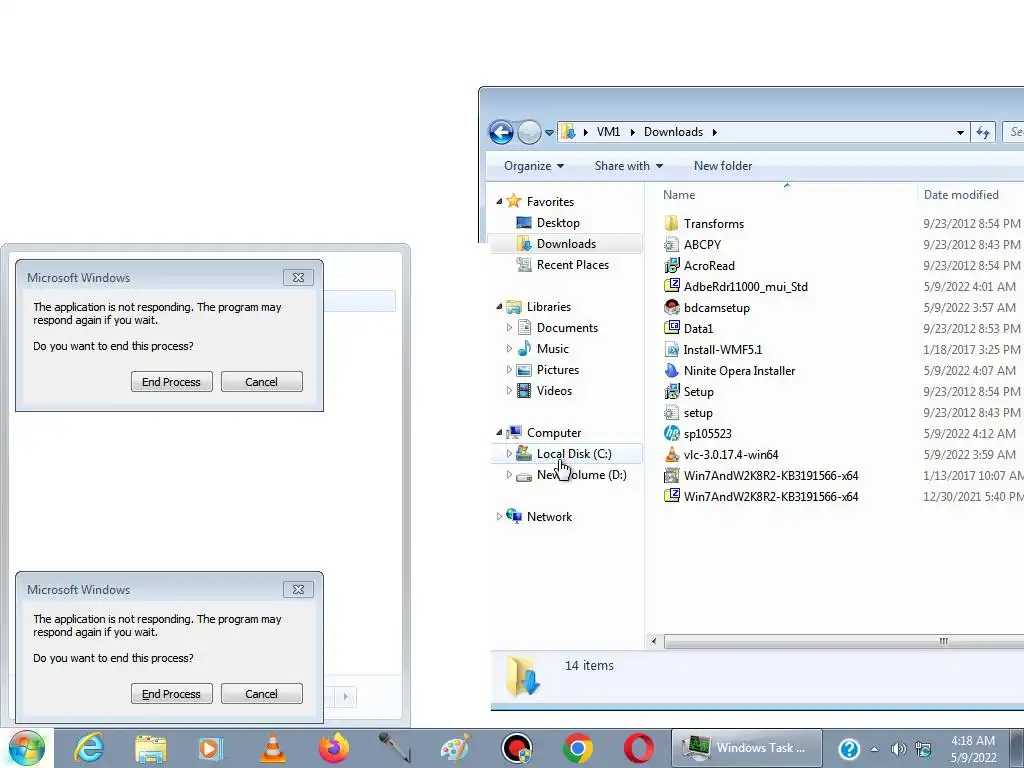Viewport: 1024px width, 768px height.
Task: Select Win7AndW2K8R2 file dated 1/13/2017
Action: pyautogui.click(x=771, y=475)
